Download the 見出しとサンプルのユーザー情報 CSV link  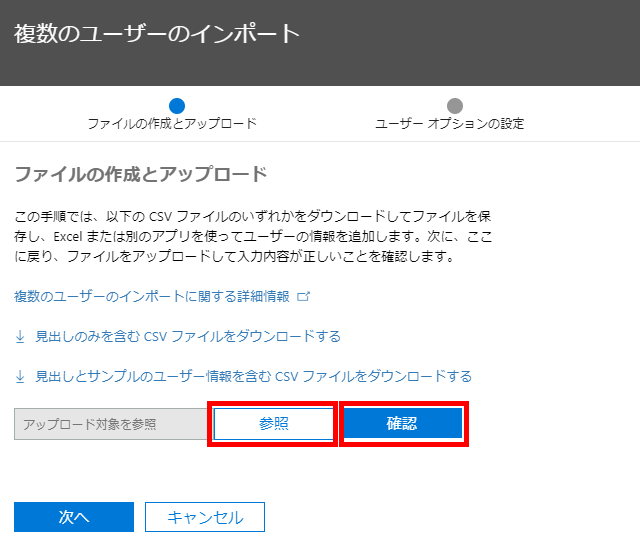[x=253, y=376]
